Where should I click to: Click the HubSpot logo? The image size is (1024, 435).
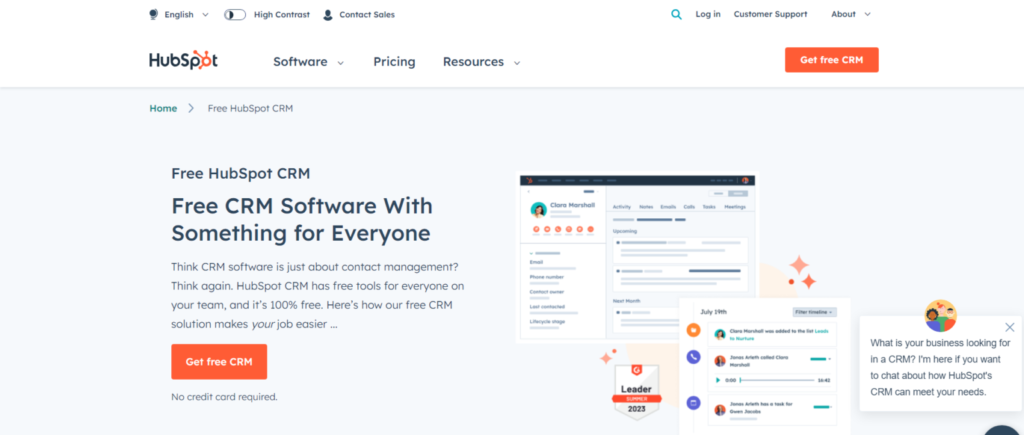click(x=184, y=60)
